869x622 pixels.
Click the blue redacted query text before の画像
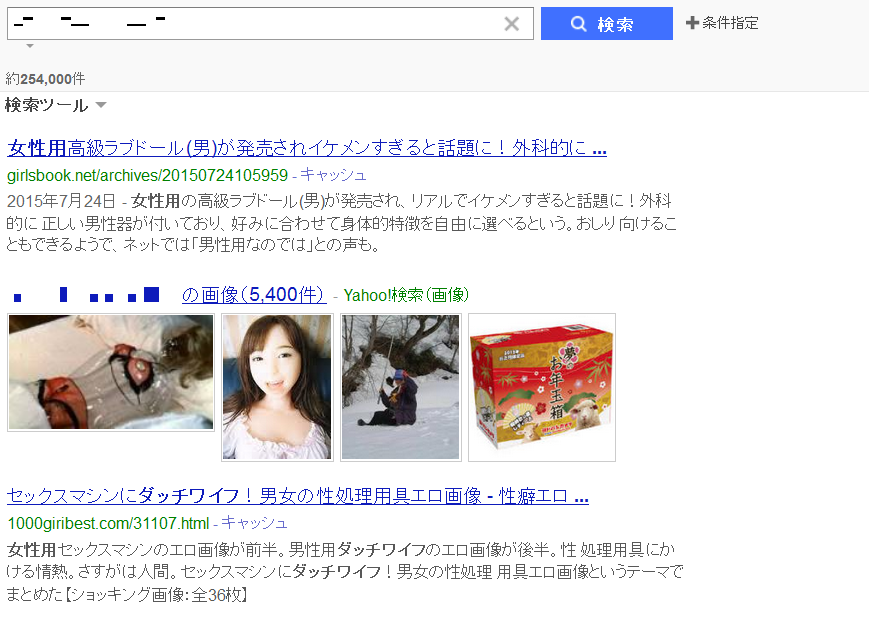[x=86, y=294]
